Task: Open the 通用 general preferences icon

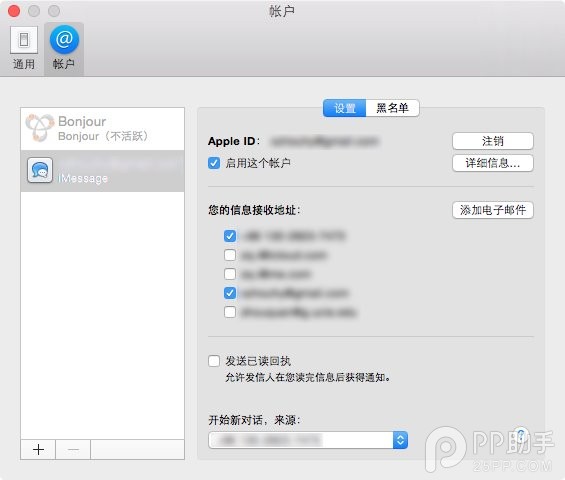Action: (x=24, y=40)
